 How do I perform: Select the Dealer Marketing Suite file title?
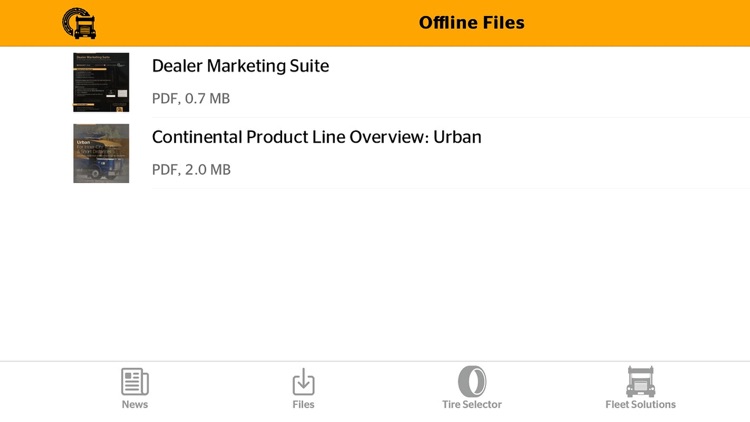point(240,66)
